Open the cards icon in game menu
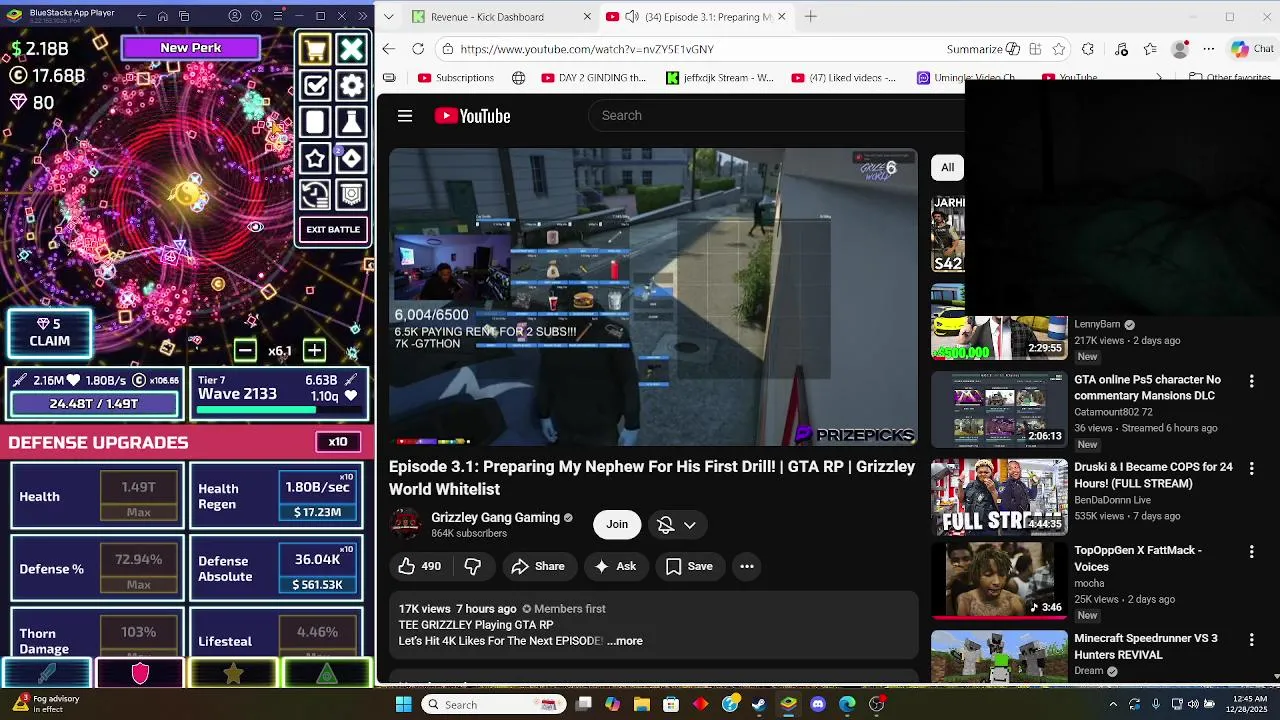The height and width of the screenshot is (720, 1280). pyautogui.click(x=315, y=122)
